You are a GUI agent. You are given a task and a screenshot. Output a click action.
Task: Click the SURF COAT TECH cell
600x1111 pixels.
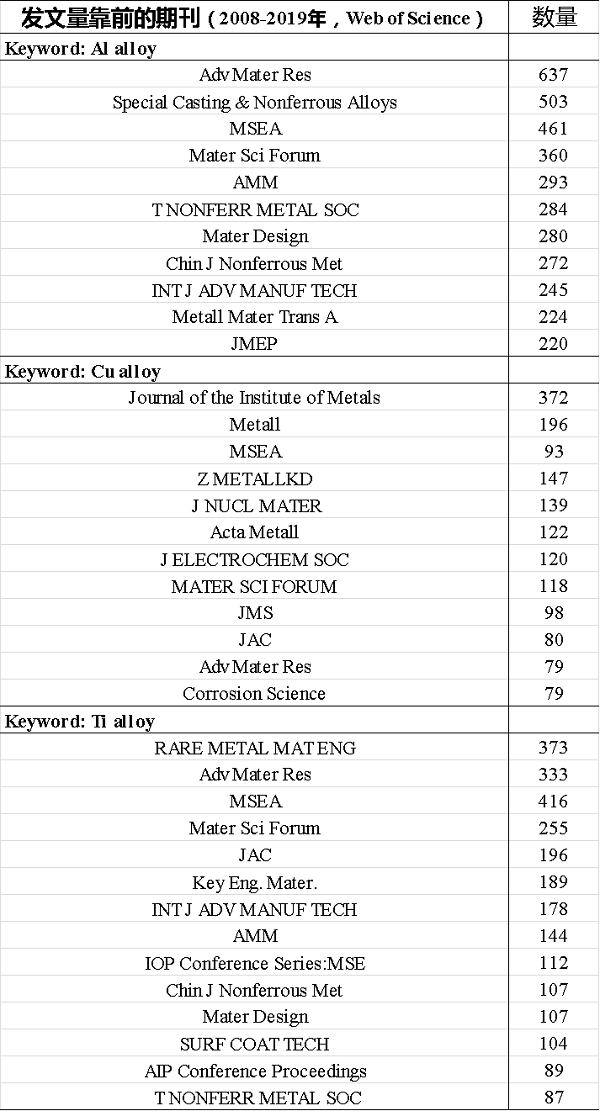pyautogui.click(x=254, y=1044)
